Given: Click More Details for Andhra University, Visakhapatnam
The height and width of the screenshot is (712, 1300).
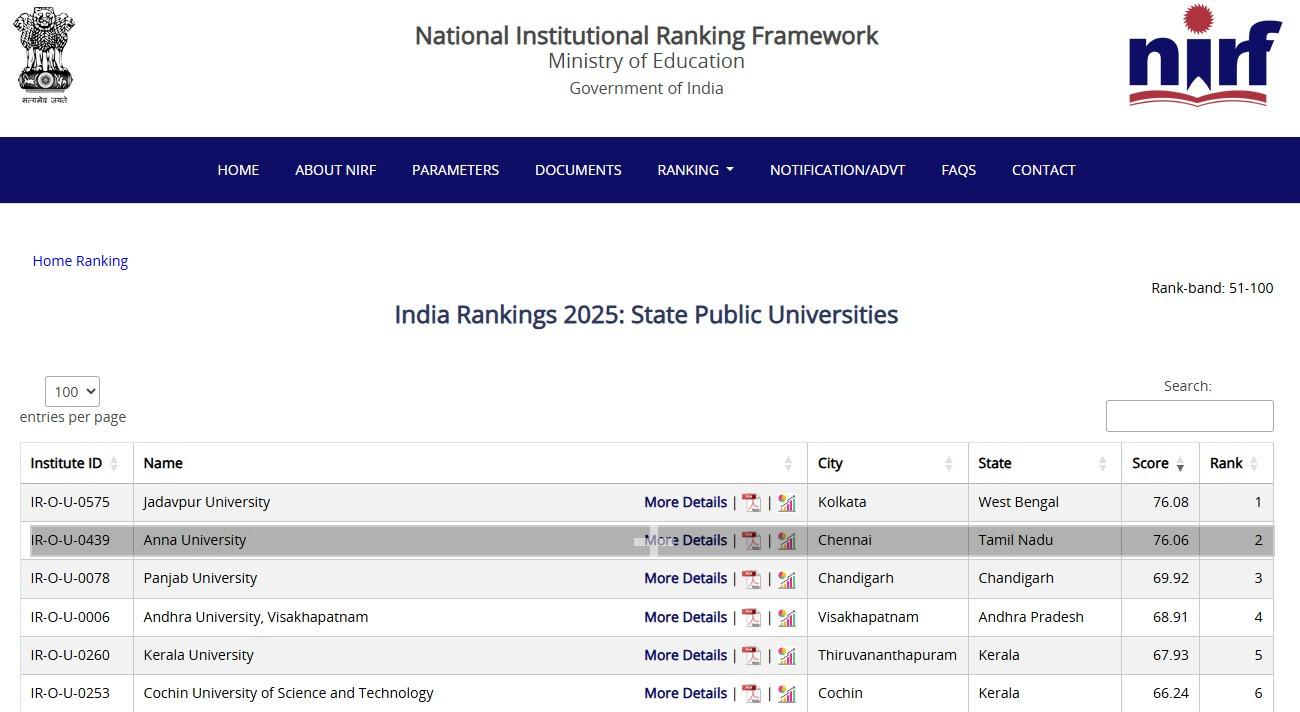Looking at the screenshot, I should tap(685, 617).
